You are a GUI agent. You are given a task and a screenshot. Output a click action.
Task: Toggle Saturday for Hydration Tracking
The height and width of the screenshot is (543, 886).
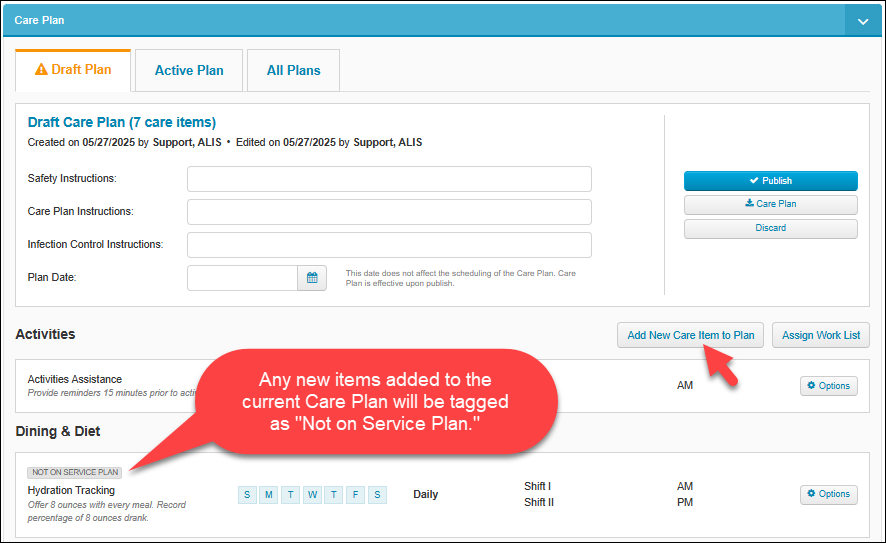pos(377,495)
